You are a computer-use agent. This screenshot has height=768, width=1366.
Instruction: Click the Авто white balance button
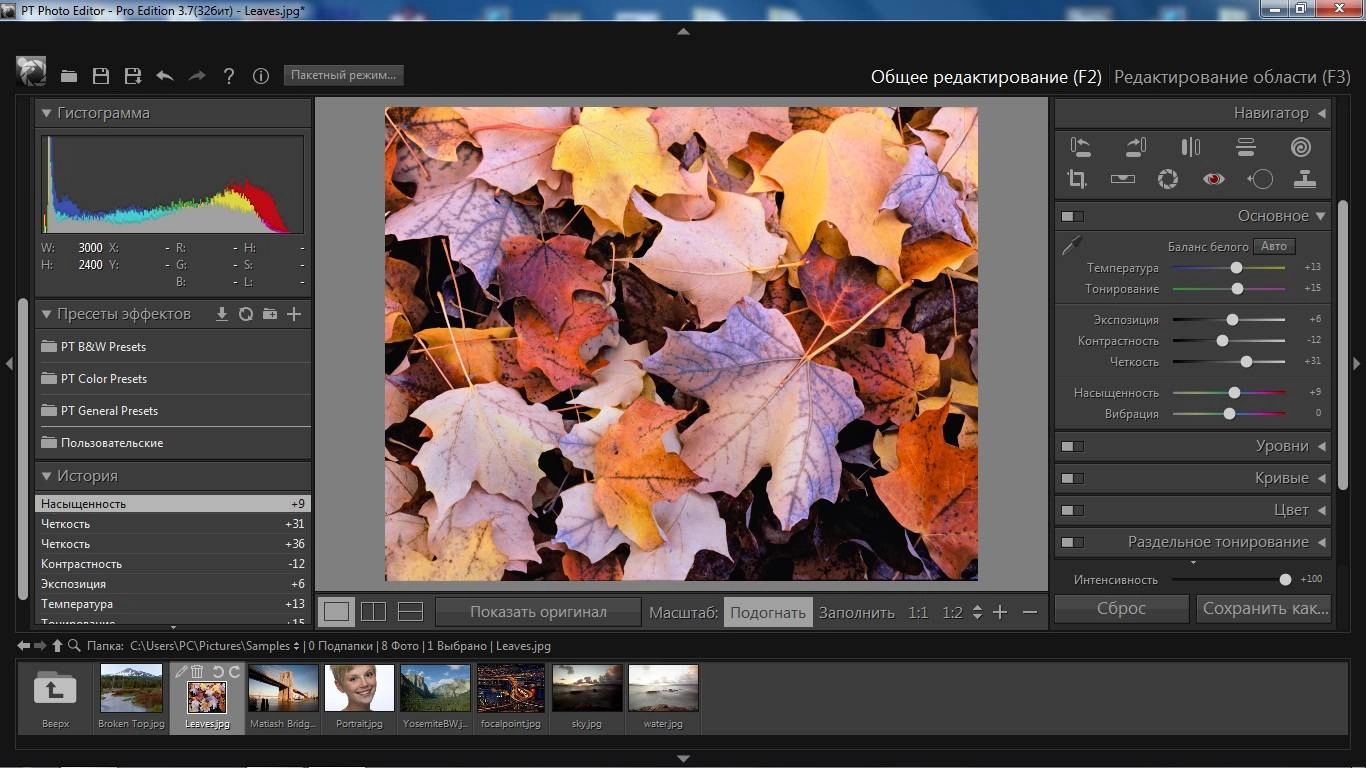click(1274, 246)
